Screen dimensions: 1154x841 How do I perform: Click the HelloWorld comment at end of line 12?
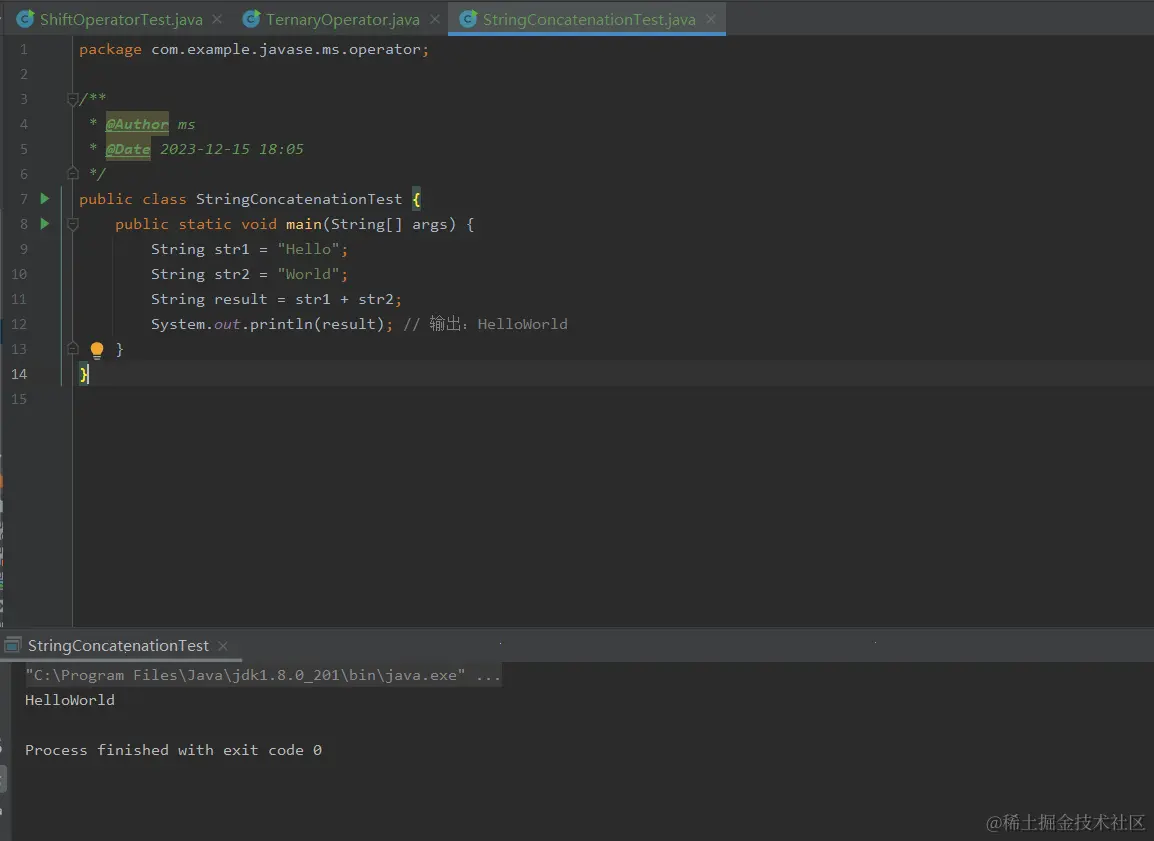[523, 324]
